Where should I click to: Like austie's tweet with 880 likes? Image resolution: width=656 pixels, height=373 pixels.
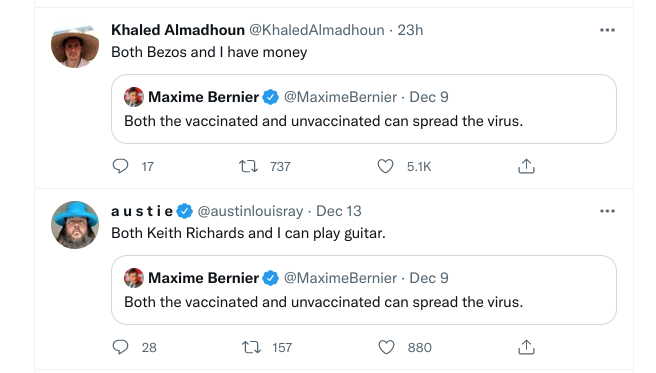tap(386, 347)
